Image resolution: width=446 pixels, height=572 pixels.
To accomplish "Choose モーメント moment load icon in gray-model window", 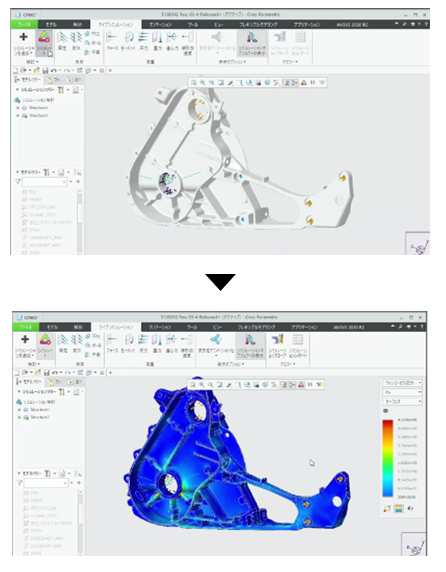I will click(x=129, y=37).
